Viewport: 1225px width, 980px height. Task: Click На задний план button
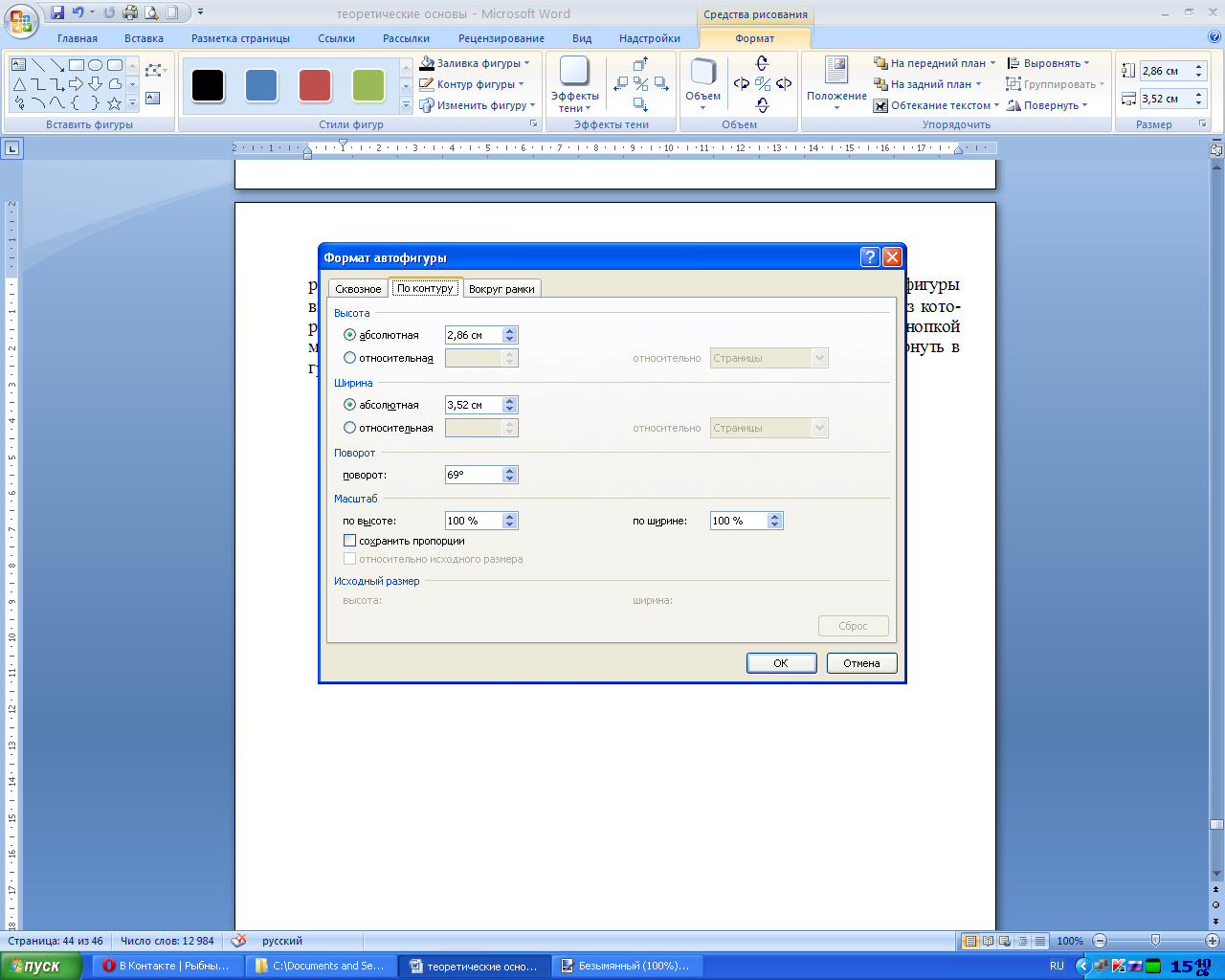coord(927,84)
